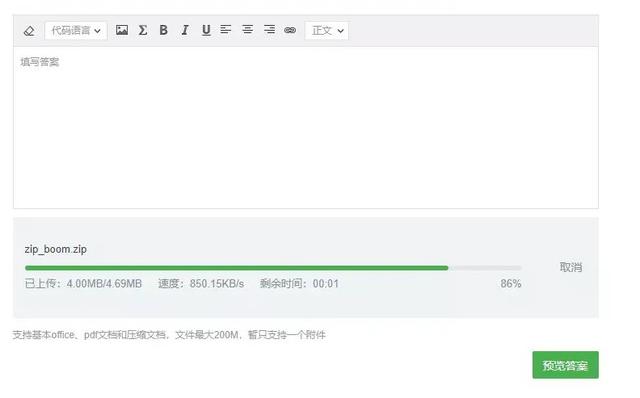Click the 86% progress percentage
The width and height of the screenshot is (640, 398).
511,284
